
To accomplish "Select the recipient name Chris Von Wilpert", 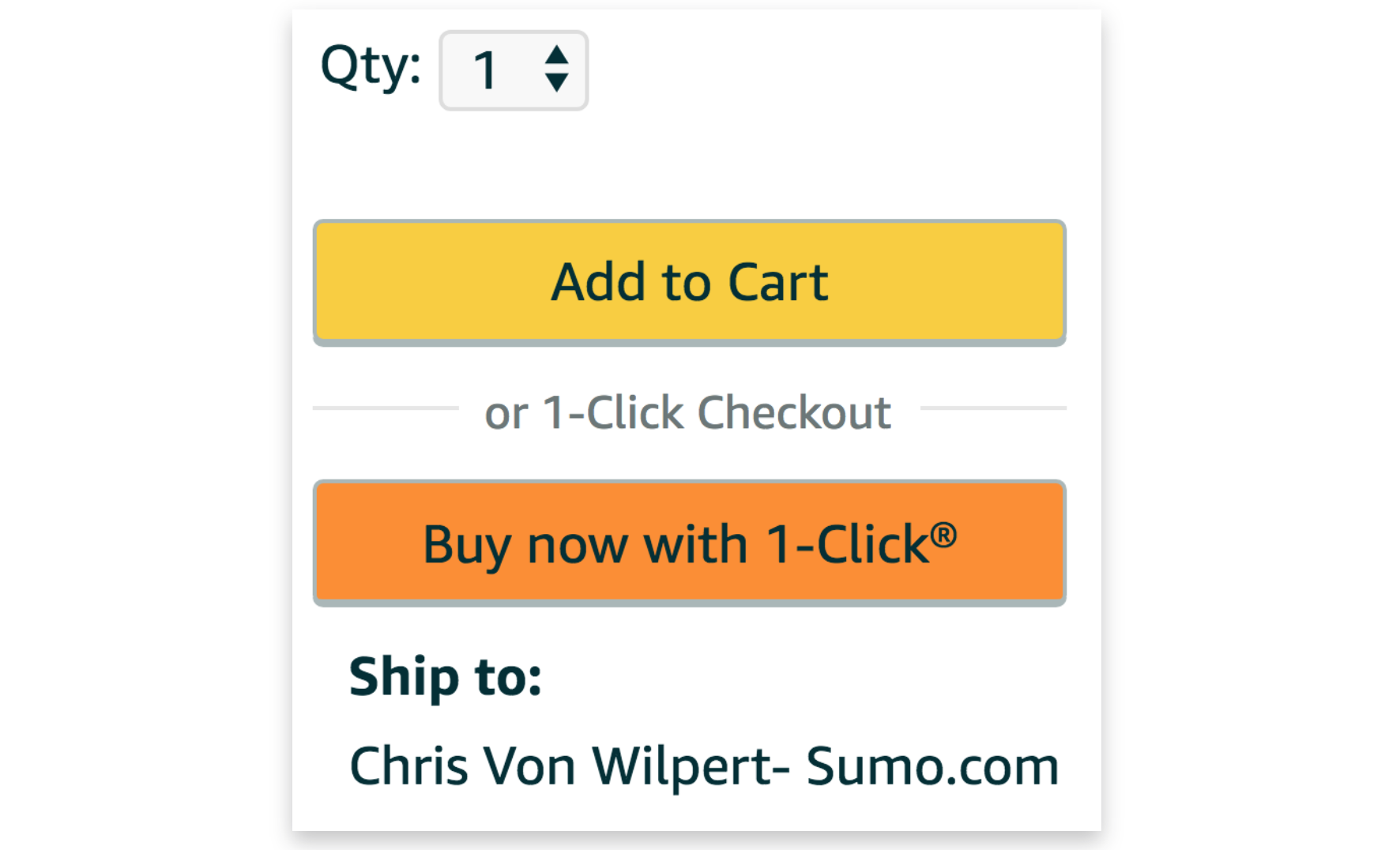I will [569, 766].
